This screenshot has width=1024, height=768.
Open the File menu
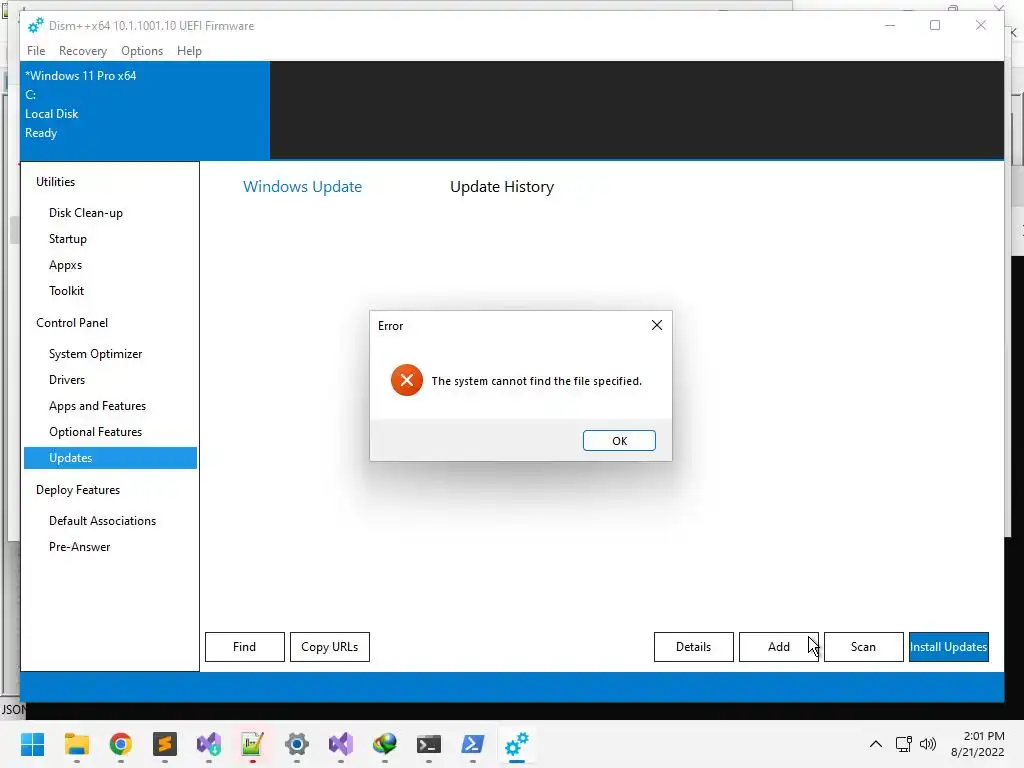36,51
